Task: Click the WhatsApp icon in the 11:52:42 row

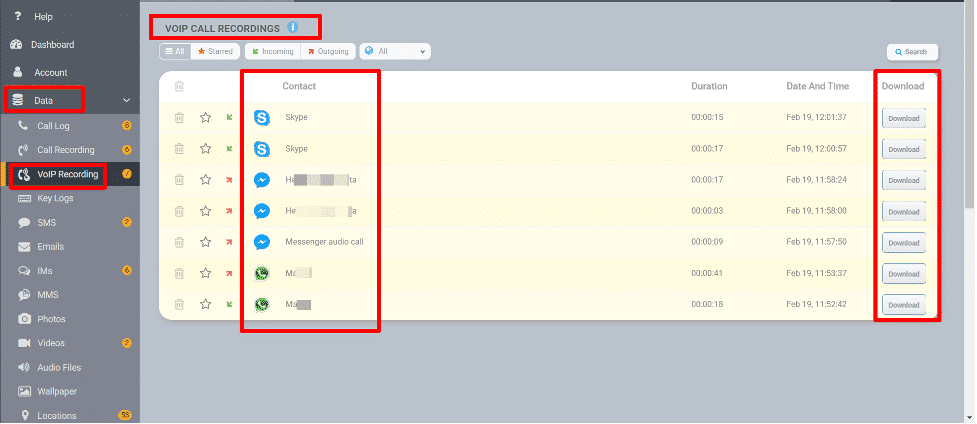Action: tap(262, 304)
